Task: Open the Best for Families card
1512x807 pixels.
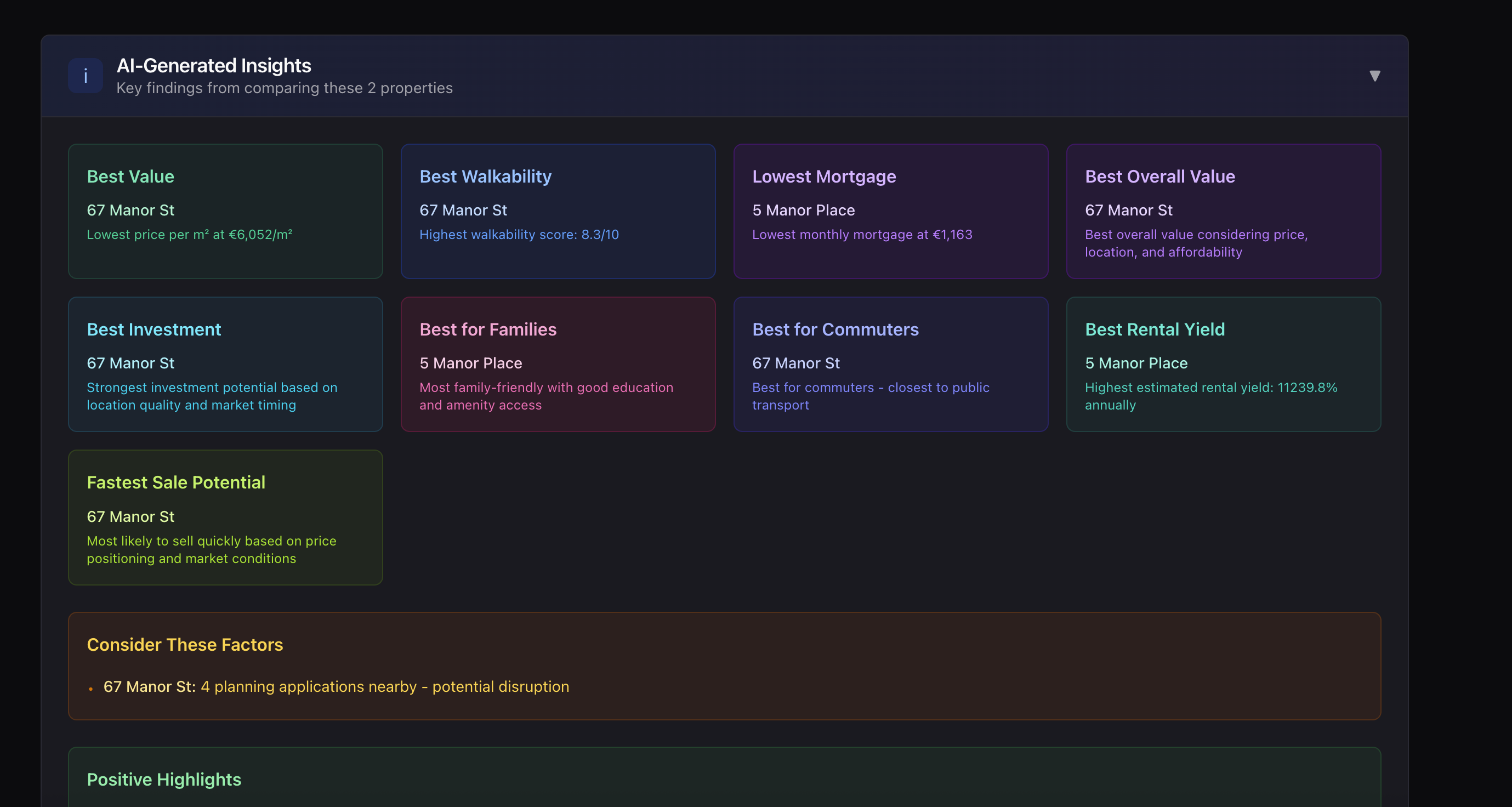Action: click(558, 364)
